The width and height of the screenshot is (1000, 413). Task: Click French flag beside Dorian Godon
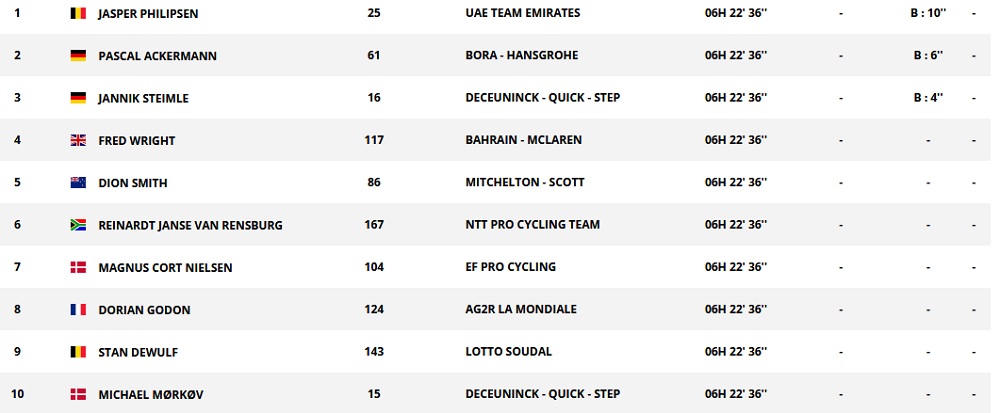77,310
